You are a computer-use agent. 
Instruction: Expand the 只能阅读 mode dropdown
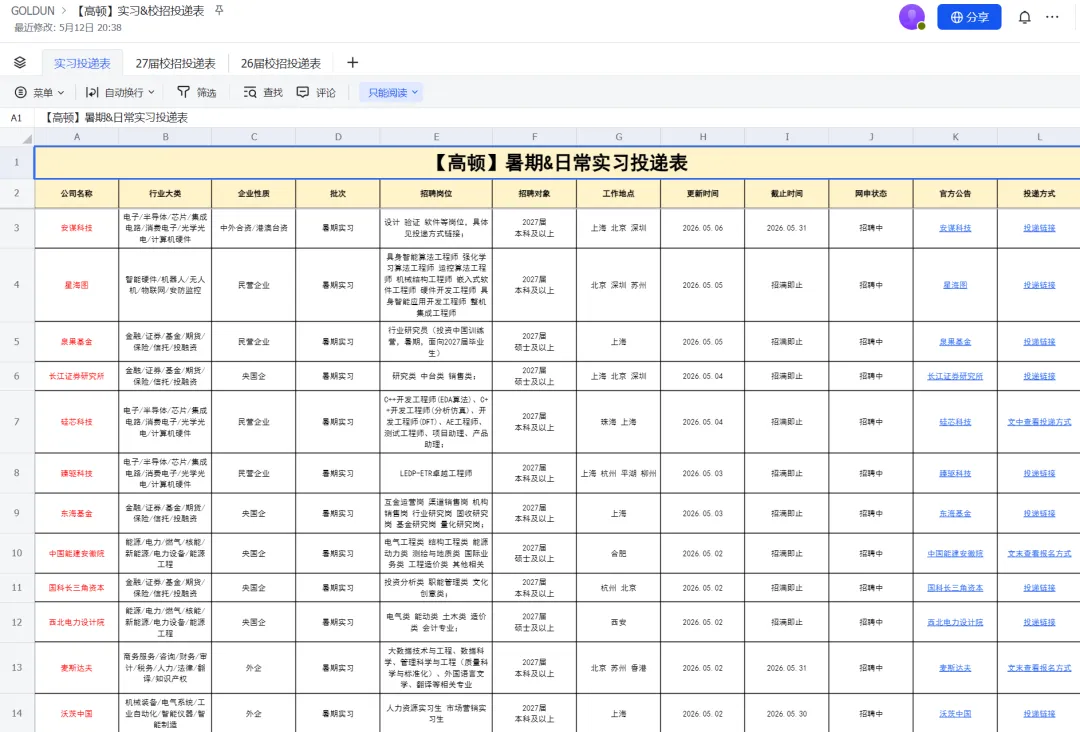click(391, 92)
